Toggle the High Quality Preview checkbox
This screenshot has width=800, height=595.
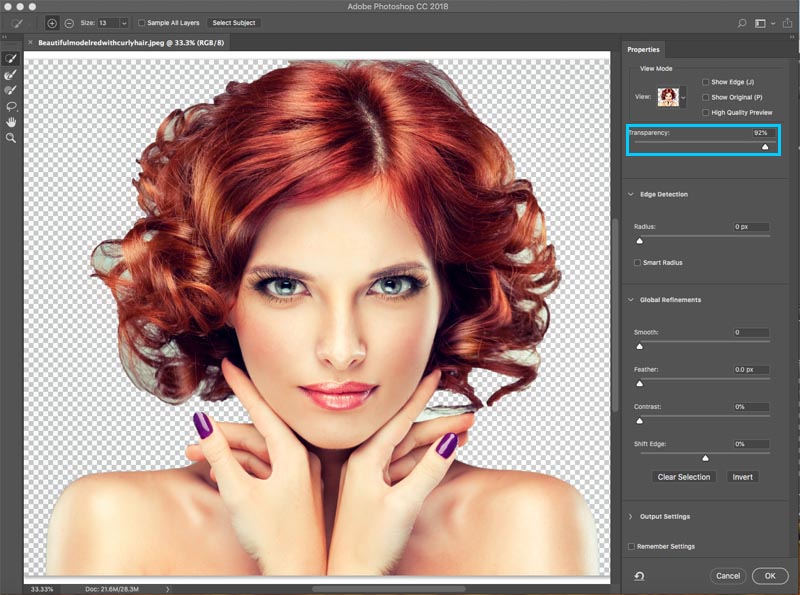706,112
